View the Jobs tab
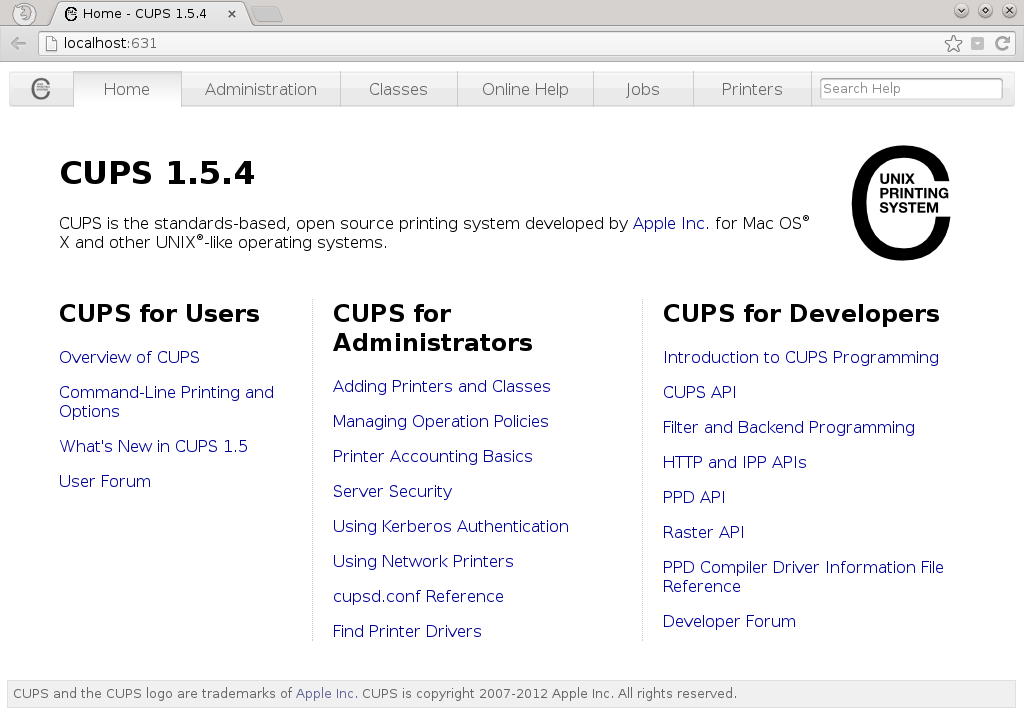1024x716 pixels. click(x=643, y=89)
